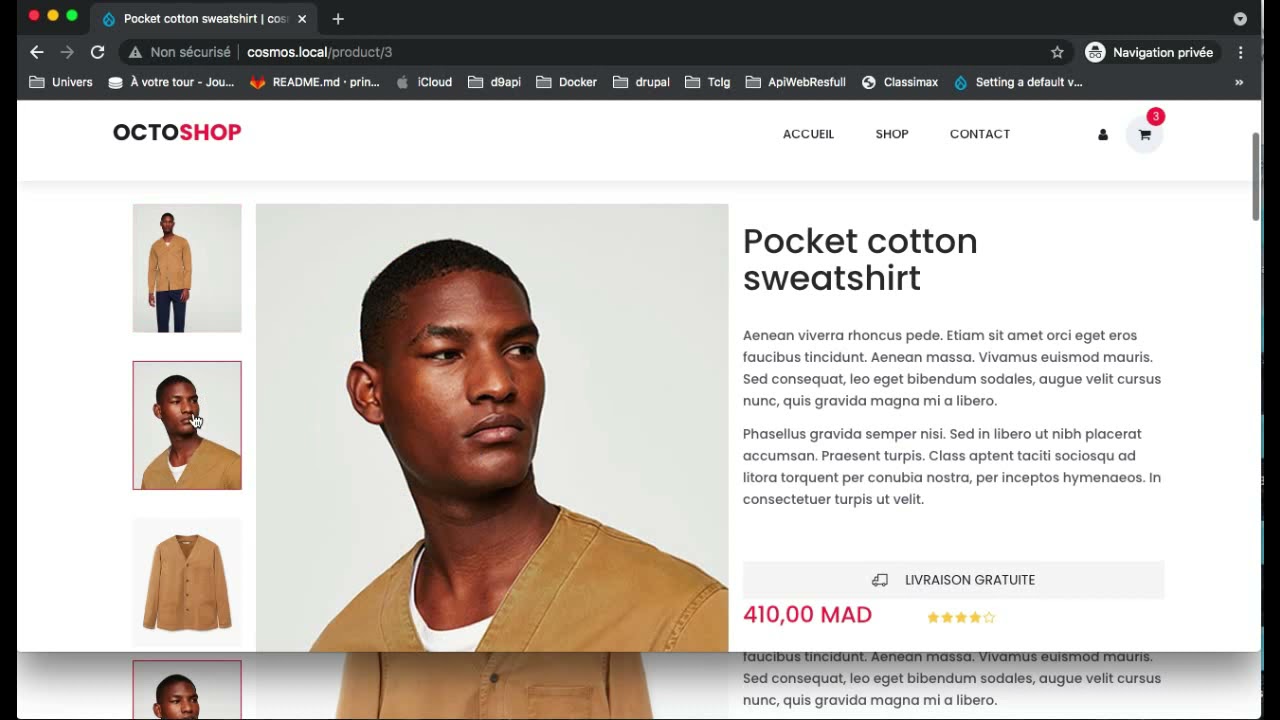Reload the page with the refresh icon
Image resolution: width=1280 pixels, height=720 pixels.
tap(97, 52)
